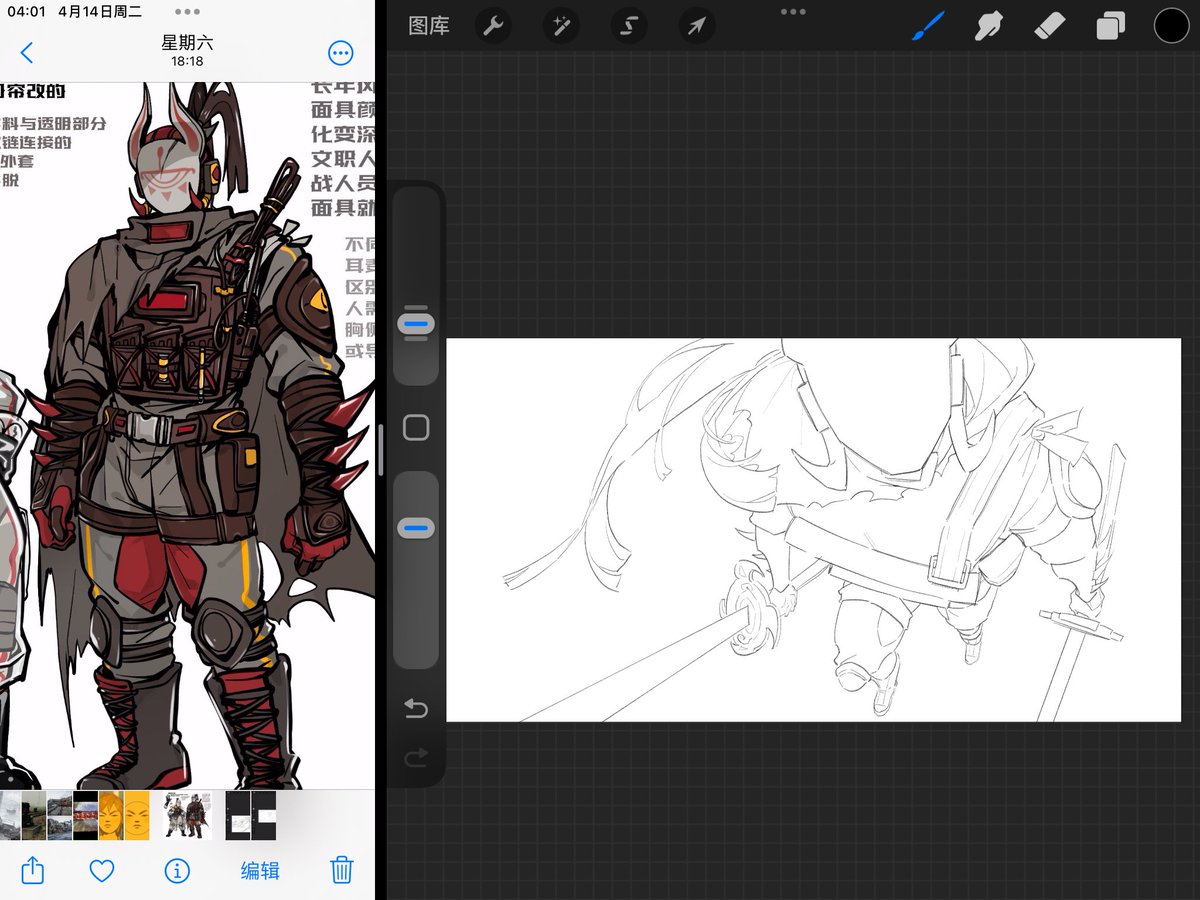Viewport: 1200px width, 900px height.
Task: Tap 编辑 to edit photo
Action: 260,870
